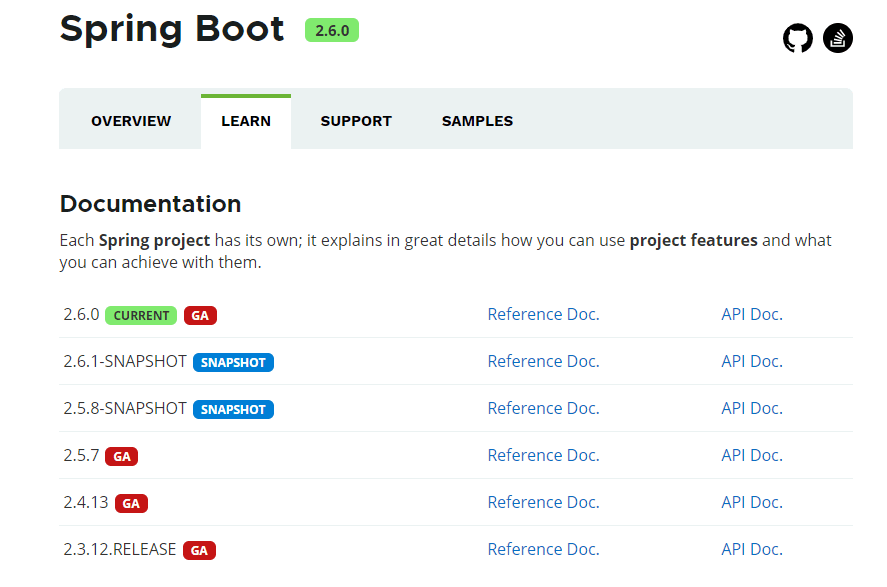View Reference Doc. for version 2.4.13
887x587 pixels.
tap(543, 502)
